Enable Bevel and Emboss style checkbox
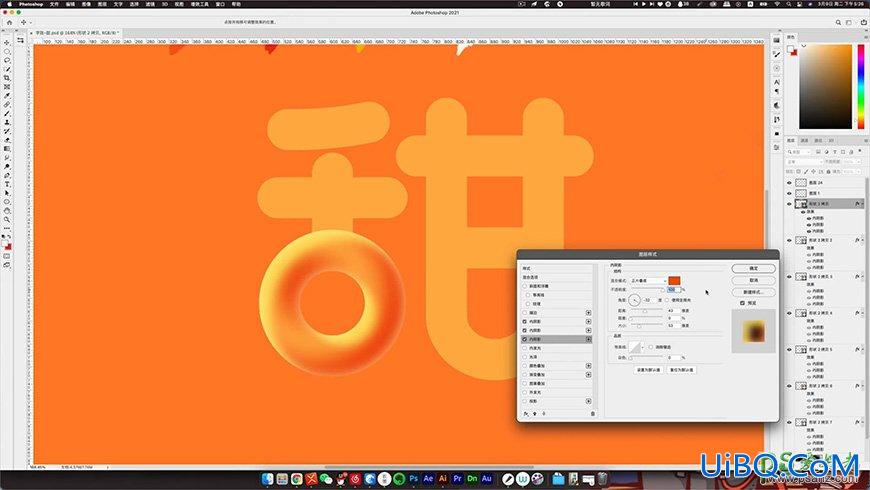 point(525,286)
